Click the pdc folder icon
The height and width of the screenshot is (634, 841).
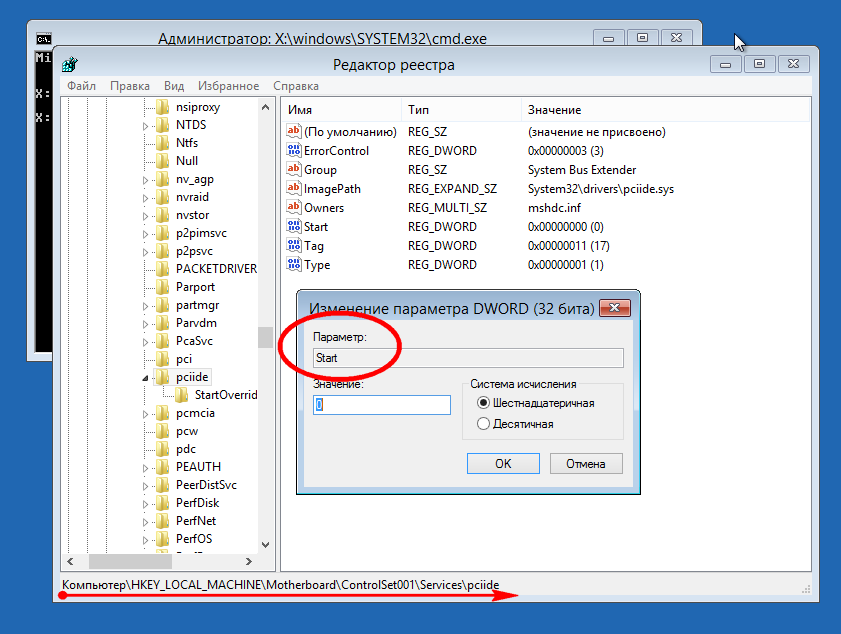pyautogui.click(x=163, y=449)
